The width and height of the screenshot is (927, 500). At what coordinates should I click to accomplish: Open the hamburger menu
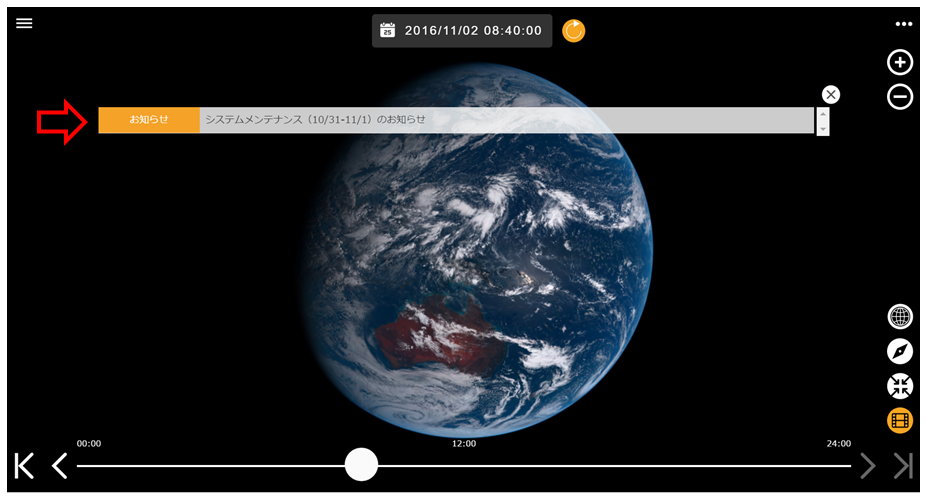24,24
